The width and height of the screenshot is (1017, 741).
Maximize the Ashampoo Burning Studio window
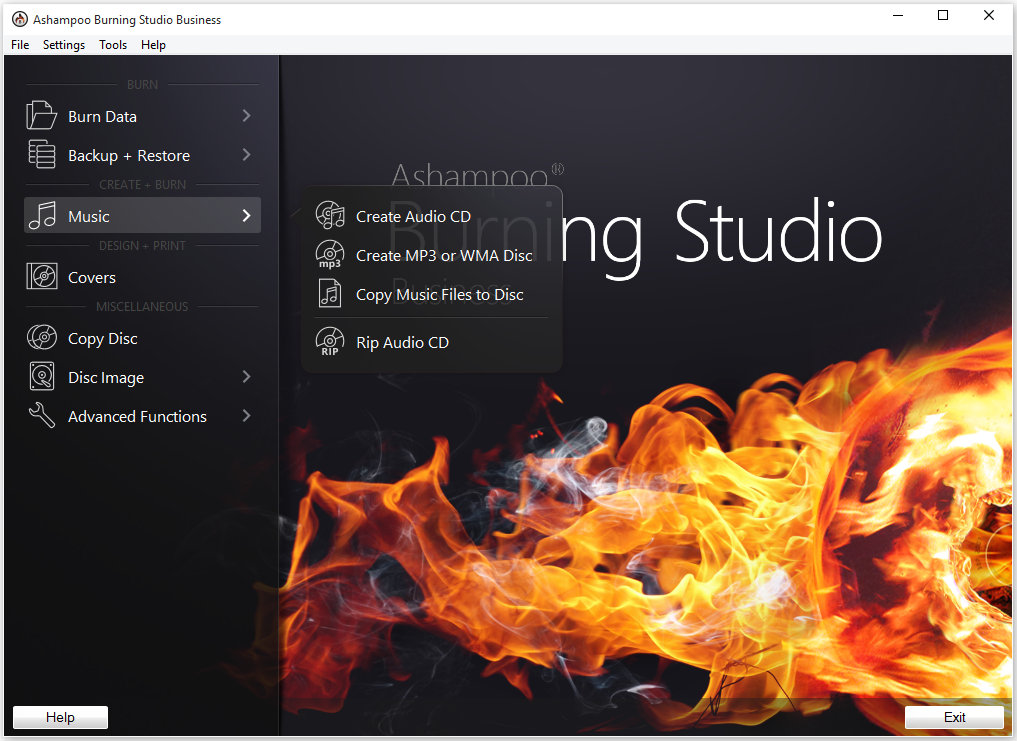coord(943,16)
